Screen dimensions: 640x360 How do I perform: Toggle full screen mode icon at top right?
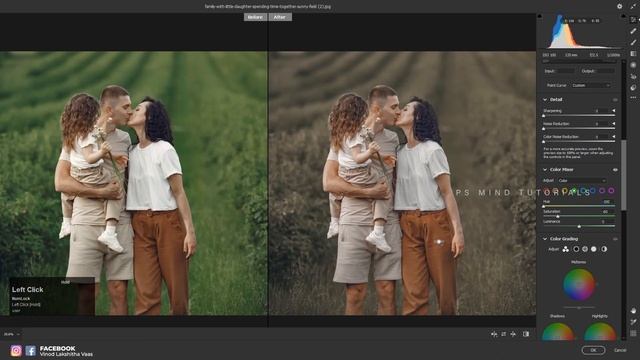click(633, 6)
